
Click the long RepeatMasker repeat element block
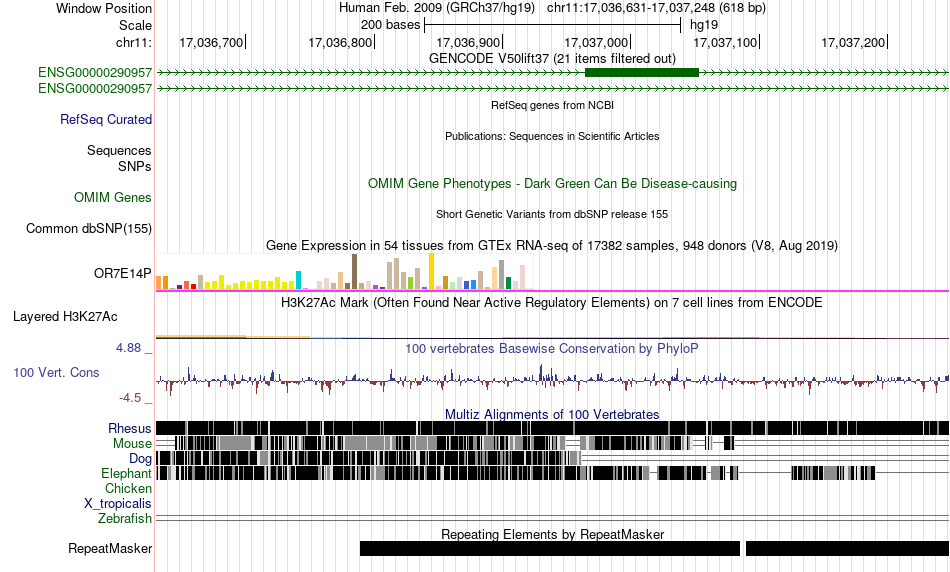(x=550, y=548)
